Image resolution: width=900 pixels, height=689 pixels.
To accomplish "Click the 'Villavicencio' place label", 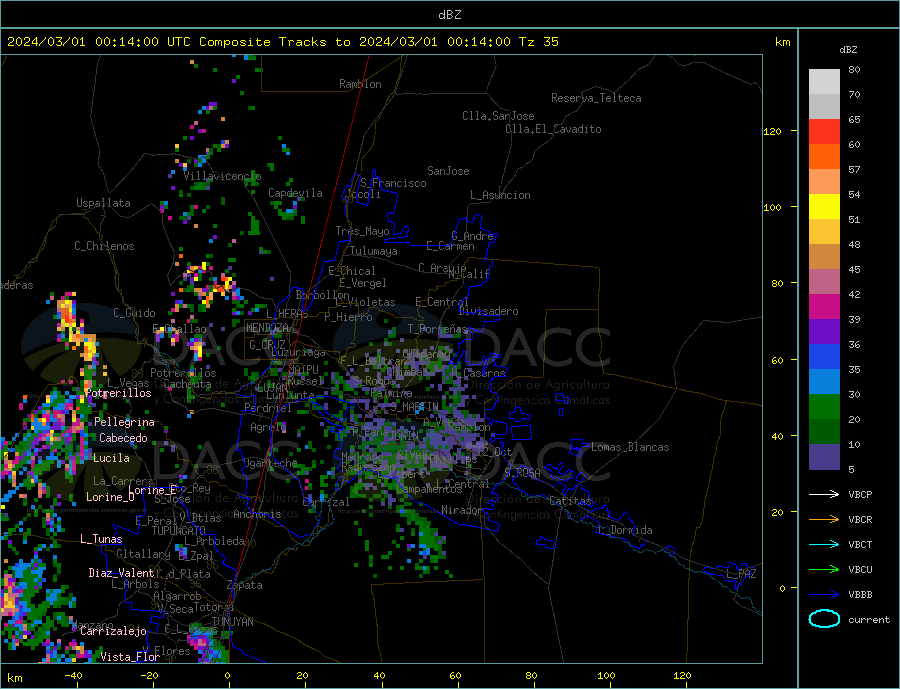I will pos(222,176).
